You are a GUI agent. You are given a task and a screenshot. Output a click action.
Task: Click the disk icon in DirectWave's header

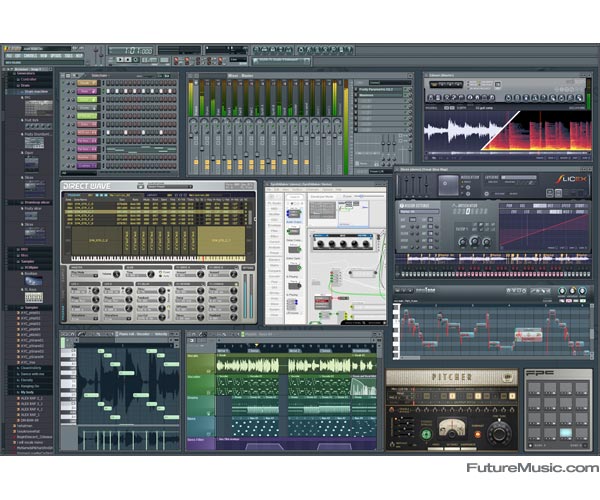[140, 187]
